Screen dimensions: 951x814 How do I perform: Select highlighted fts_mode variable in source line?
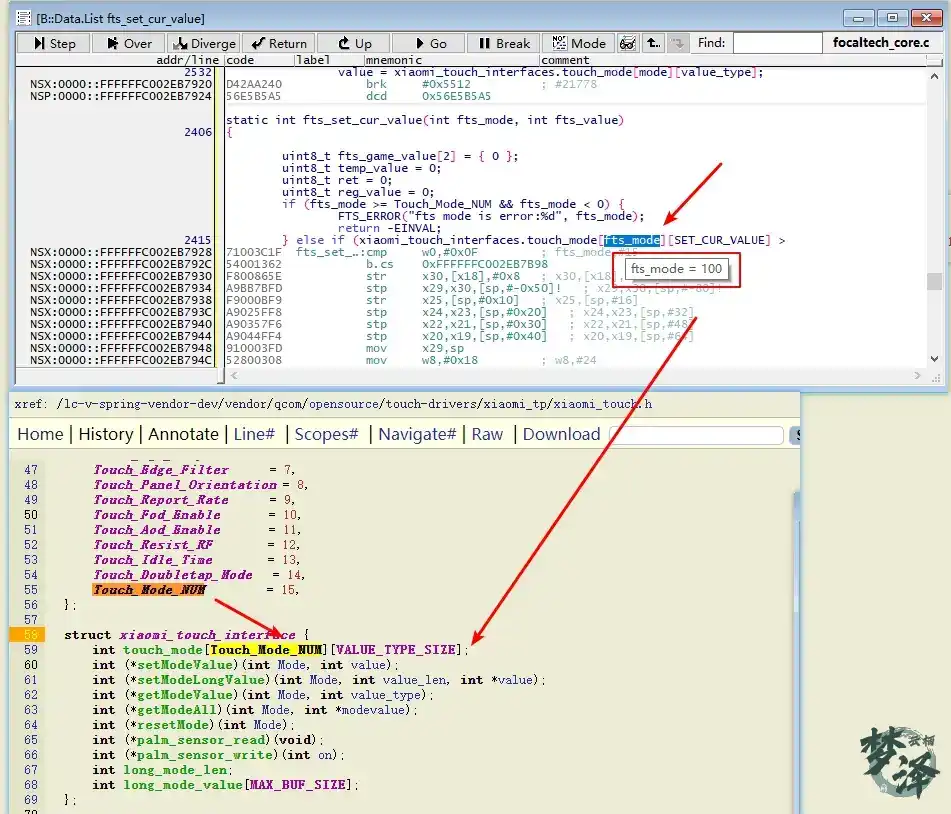pos(632,240)
